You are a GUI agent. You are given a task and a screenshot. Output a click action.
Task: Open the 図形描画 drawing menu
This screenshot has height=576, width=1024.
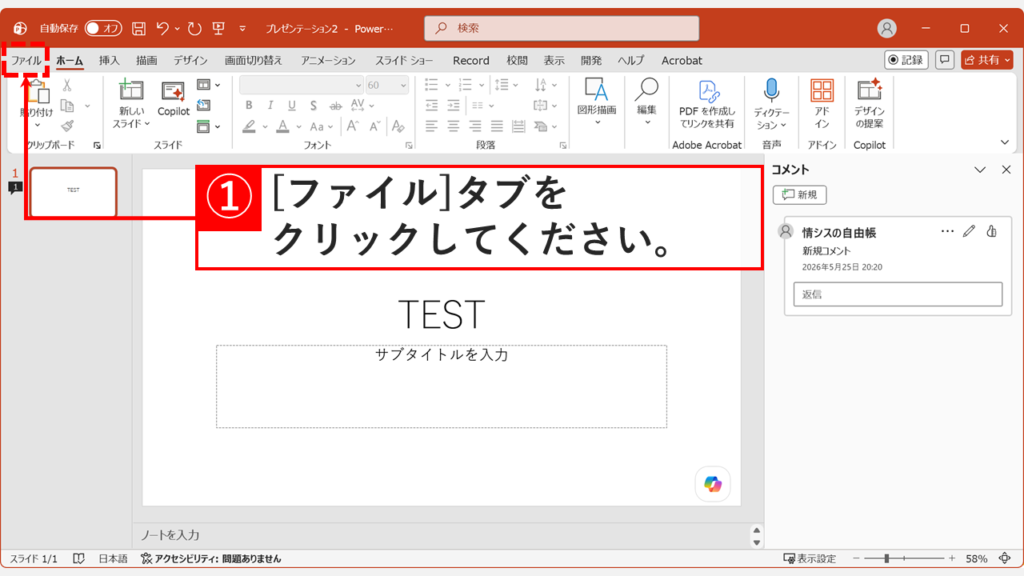point(596,101)
